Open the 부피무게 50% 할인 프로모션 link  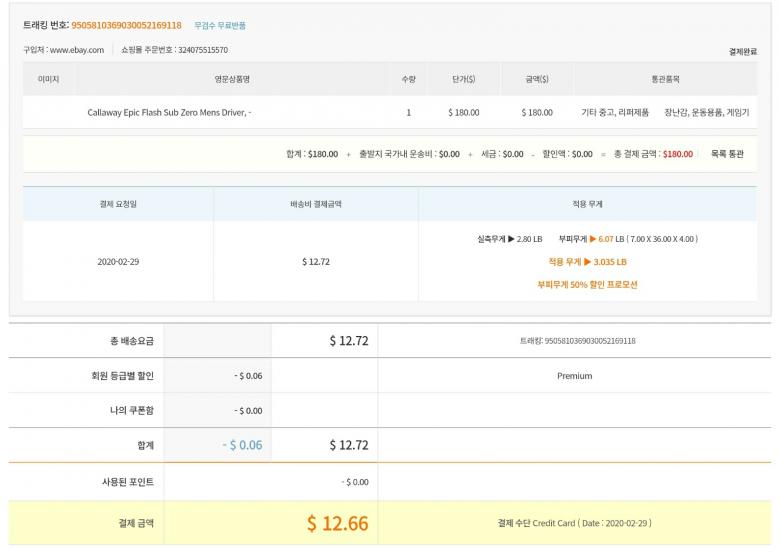click(x=587, y=284)
